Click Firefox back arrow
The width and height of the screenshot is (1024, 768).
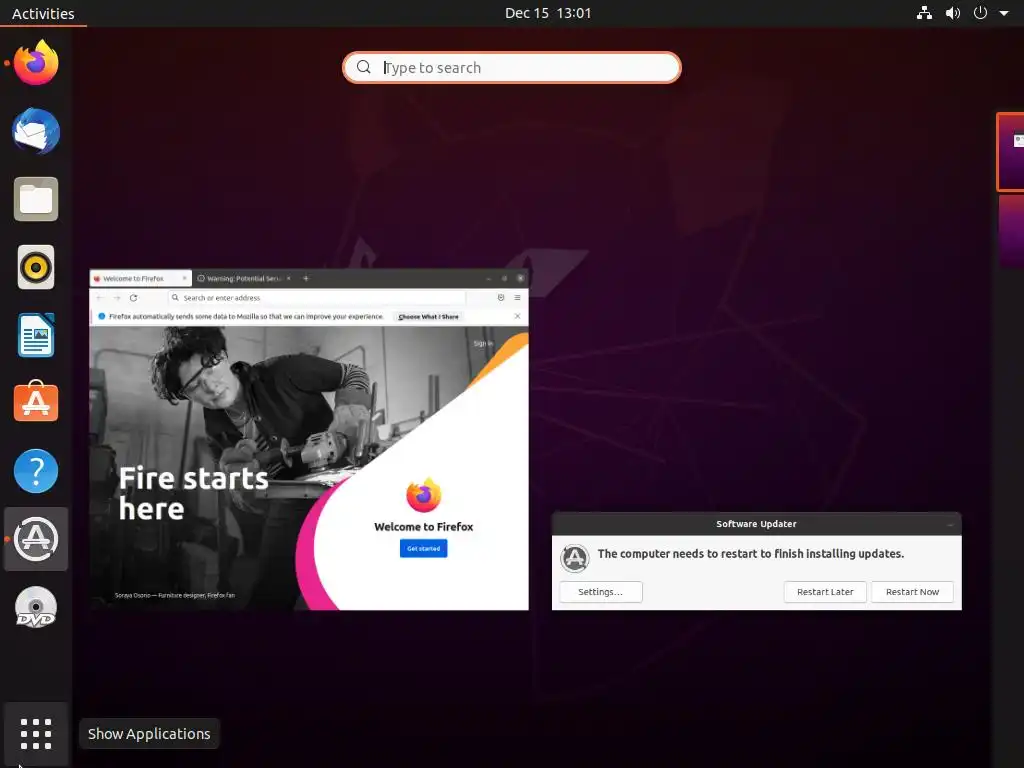point(100,298)
